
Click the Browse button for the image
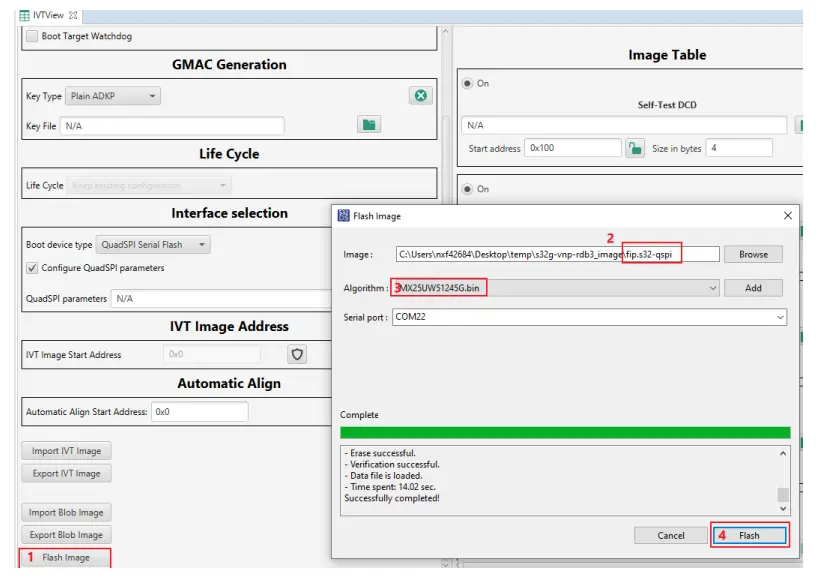(x=753, y=254)
